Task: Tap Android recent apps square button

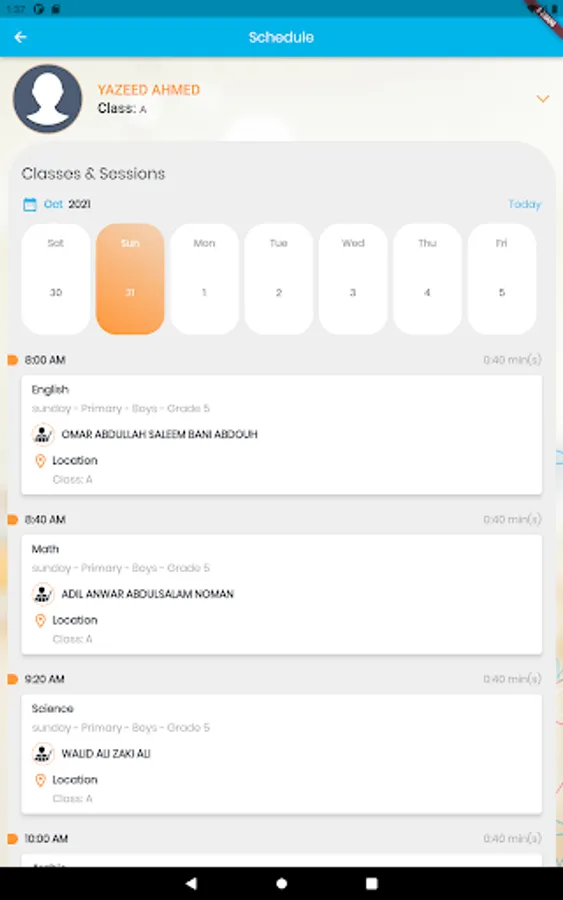Action: pos(372,883)
